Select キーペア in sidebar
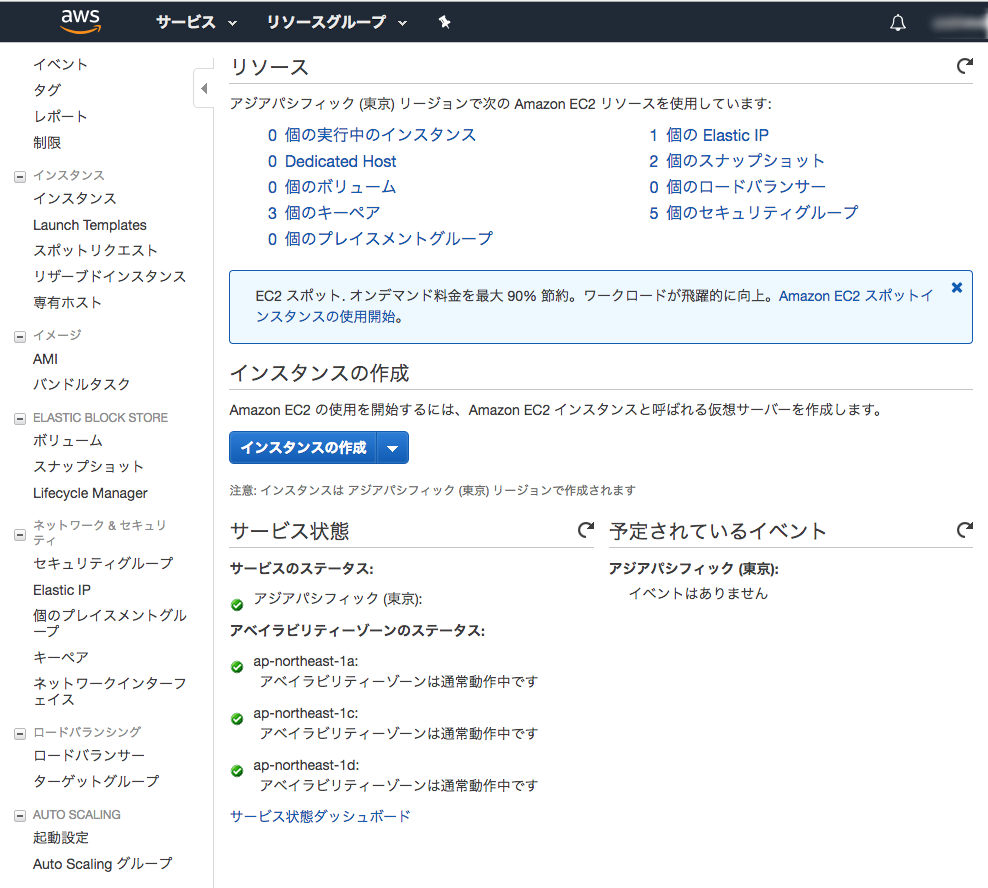This screenshot has width=988, height=888. [60, 658]
